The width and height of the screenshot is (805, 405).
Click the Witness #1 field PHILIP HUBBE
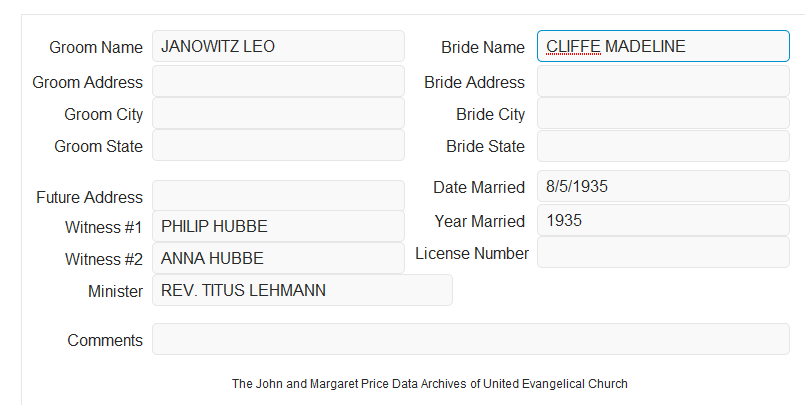pos(278,226)
